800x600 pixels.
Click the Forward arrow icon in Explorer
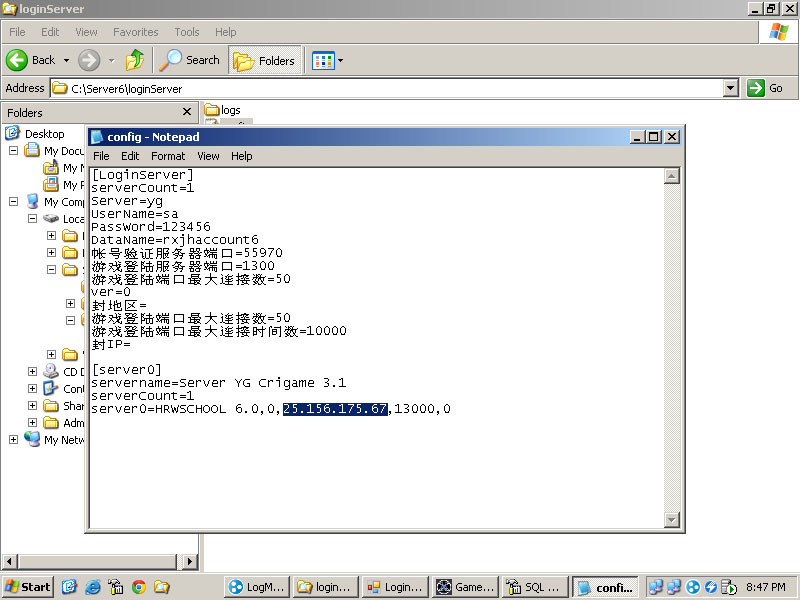(x=89, y=60)
